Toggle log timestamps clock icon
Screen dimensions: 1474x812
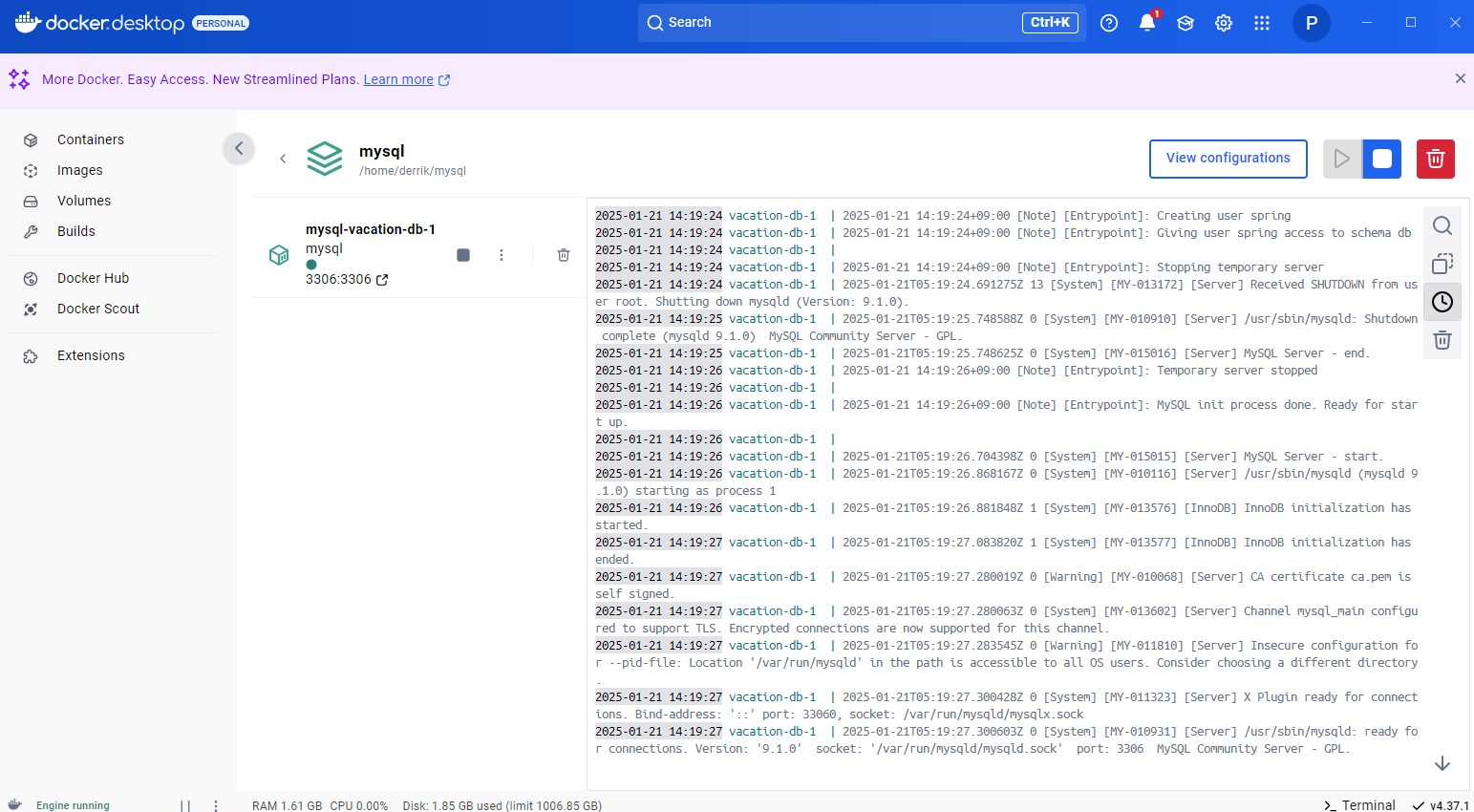tap(1442, 302)
